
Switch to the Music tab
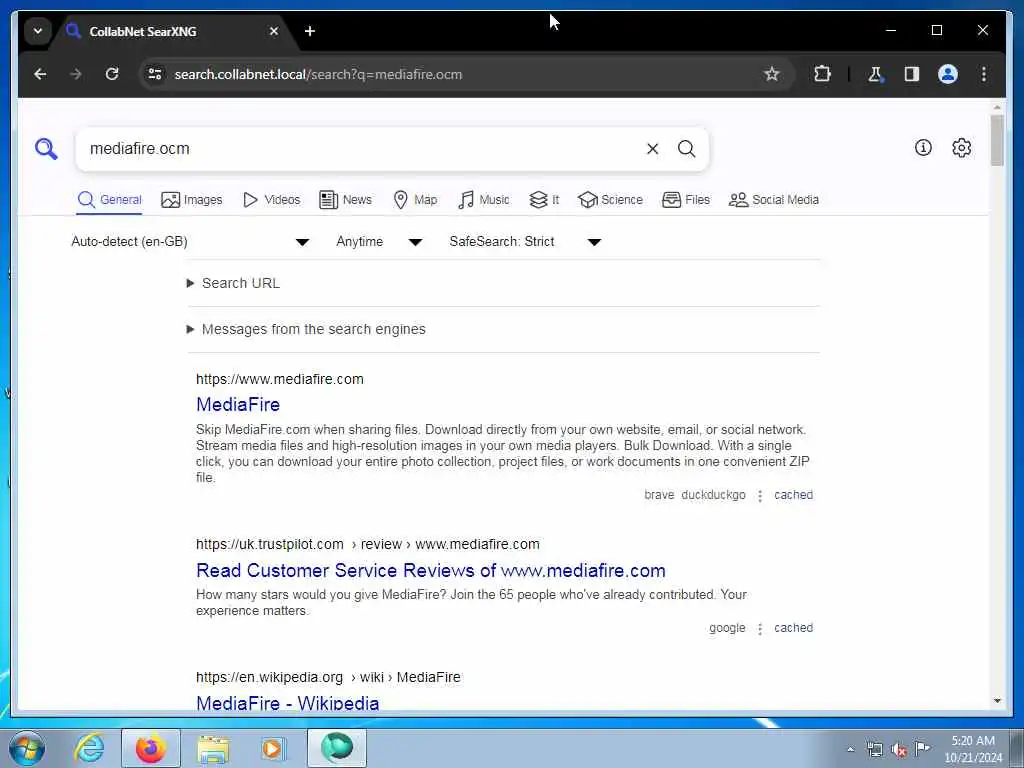tap(484, 200)
